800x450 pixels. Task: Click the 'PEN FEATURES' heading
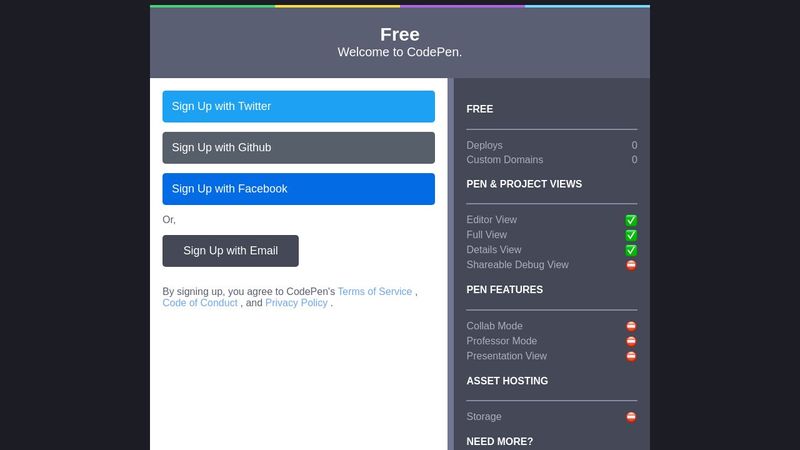(505, 290)
